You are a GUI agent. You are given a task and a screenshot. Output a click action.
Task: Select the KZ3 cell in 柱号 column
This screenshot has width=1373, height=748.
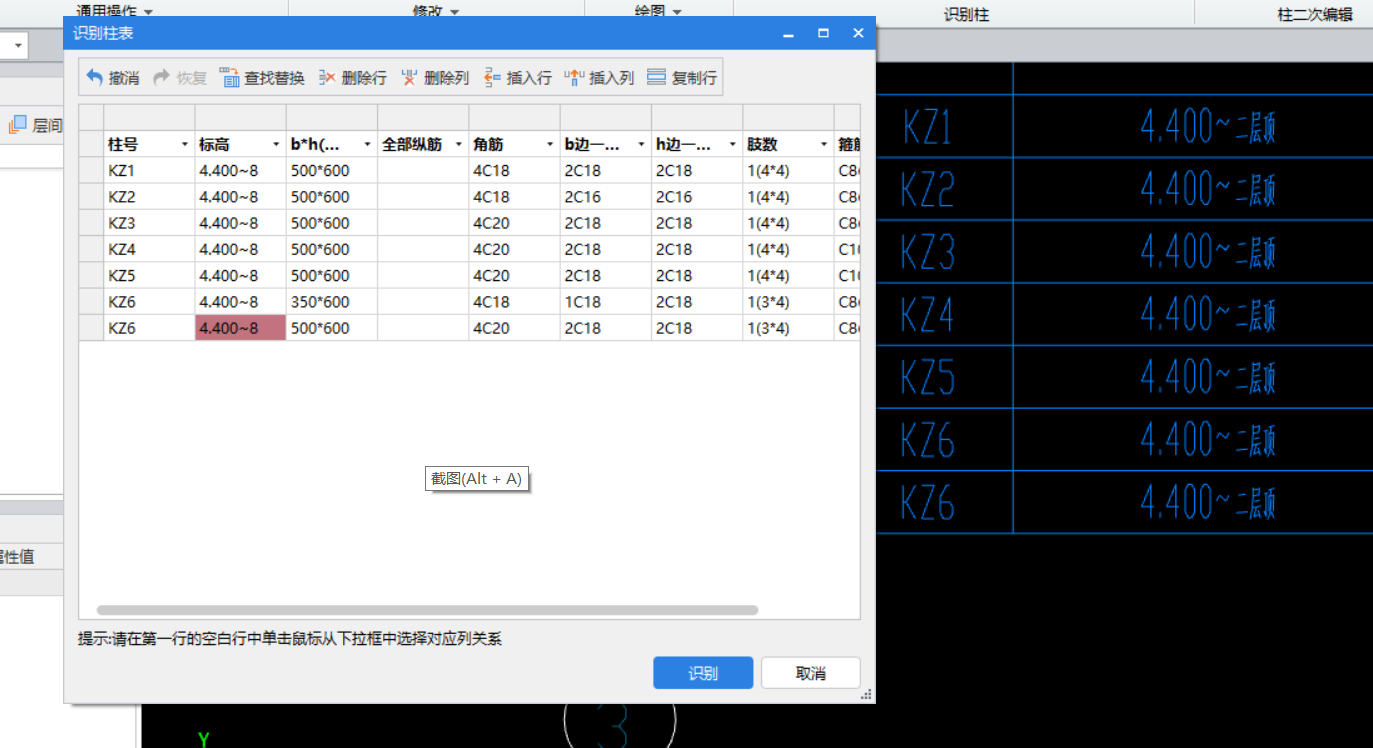click(x=149, y=223)
